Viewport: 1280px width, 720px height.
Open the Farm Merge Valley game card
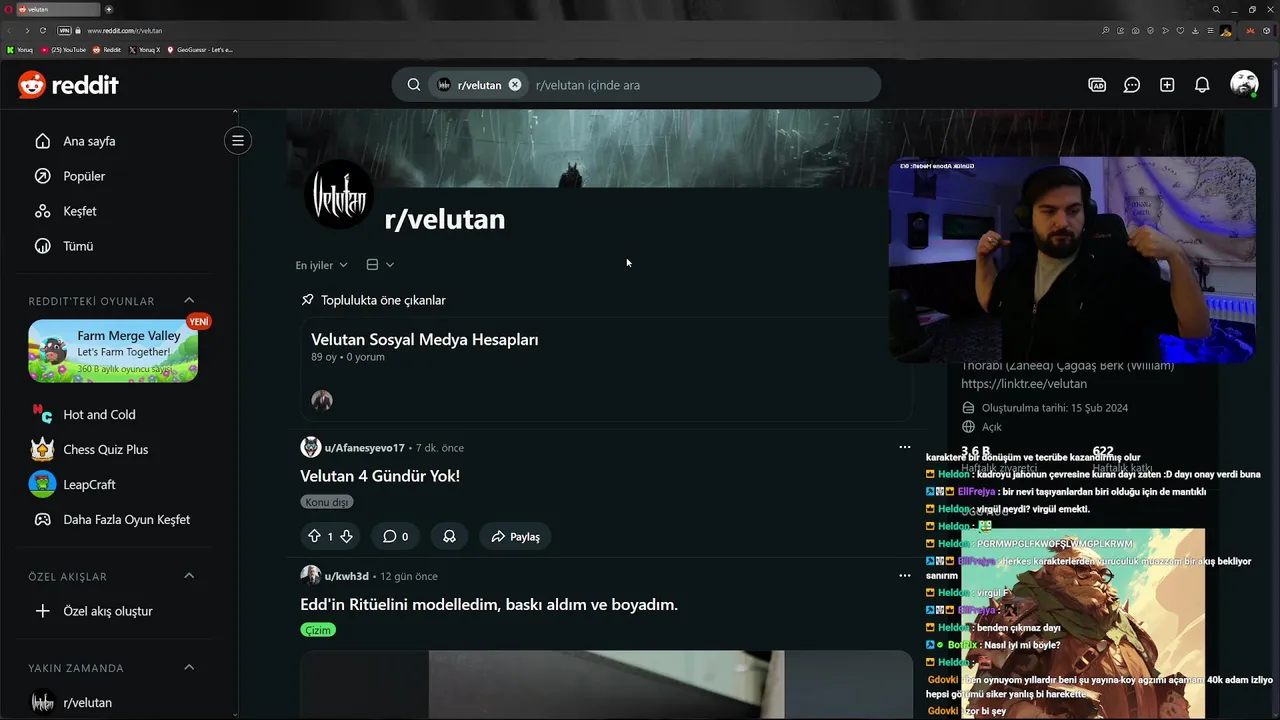(x=113, y=351)
